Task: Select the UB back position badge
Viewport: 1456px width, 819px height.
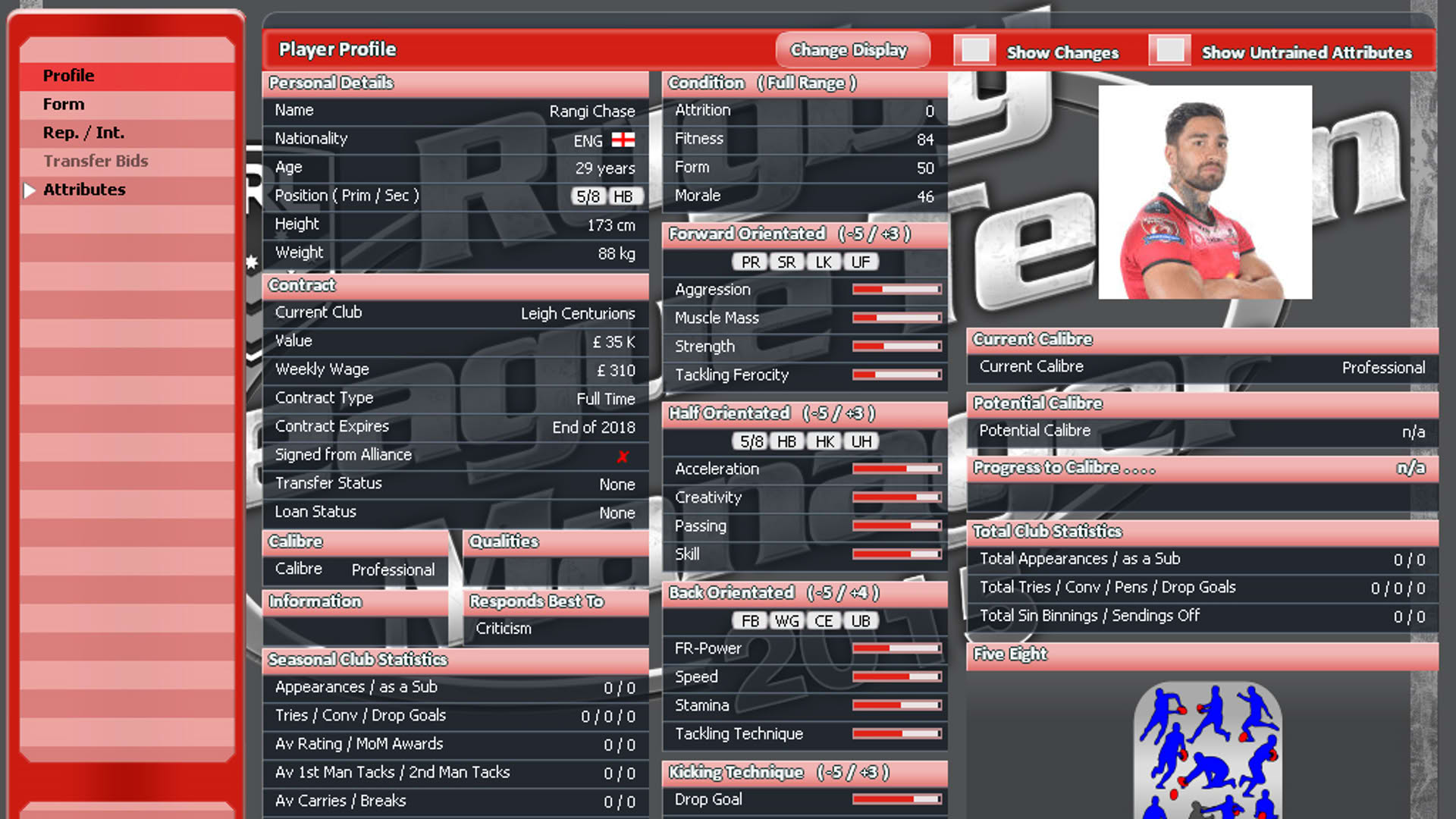Action: pos(860,621)
